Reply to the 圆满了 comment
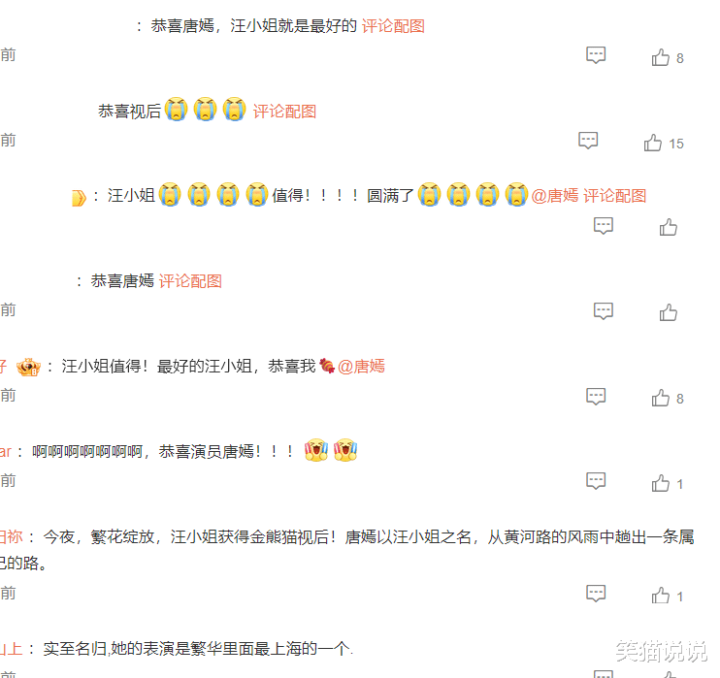This screenshot has height=678, width=720. tap(603, 226)
